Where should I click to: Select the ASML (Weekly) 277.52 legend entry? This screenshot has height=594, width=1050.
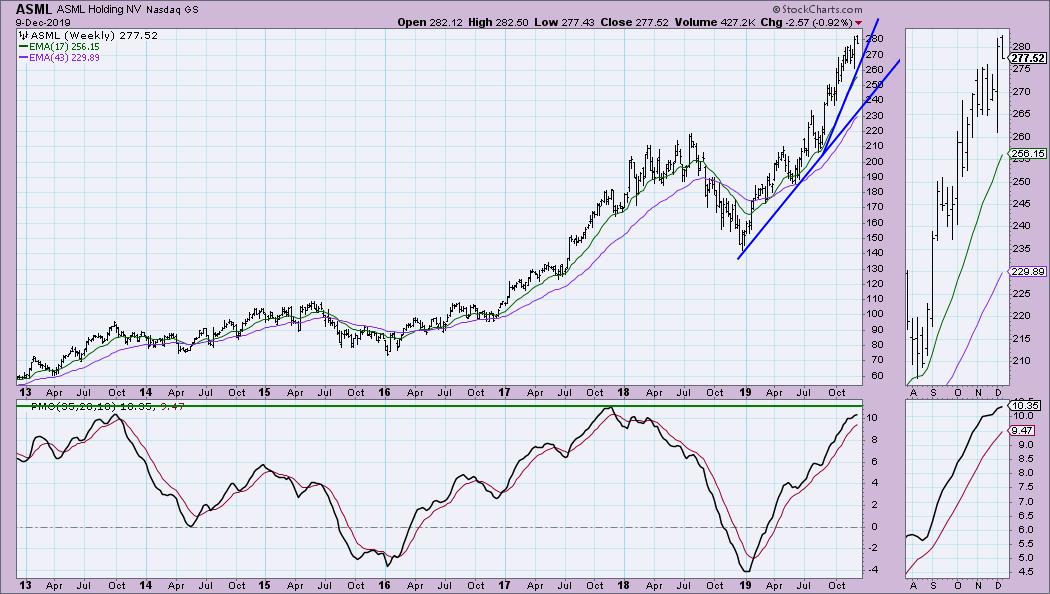(x=93, y=35)
